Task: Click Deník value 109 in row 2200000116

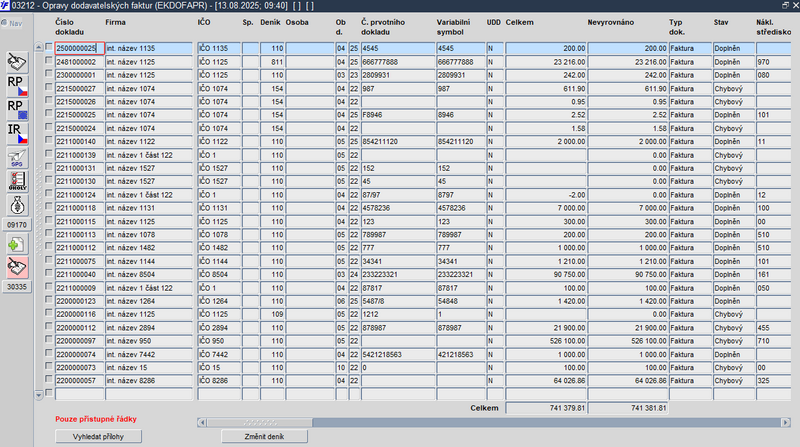Action: [x=272, y=314]
